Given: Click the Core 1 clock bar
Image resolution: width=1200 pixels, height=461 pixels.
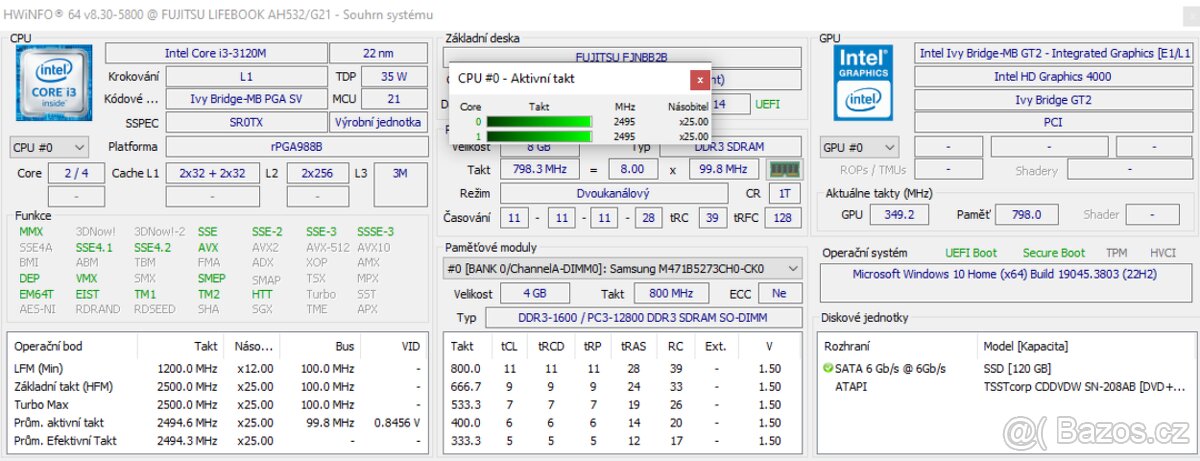Looking at the screenshot, I should coord(539,136).
